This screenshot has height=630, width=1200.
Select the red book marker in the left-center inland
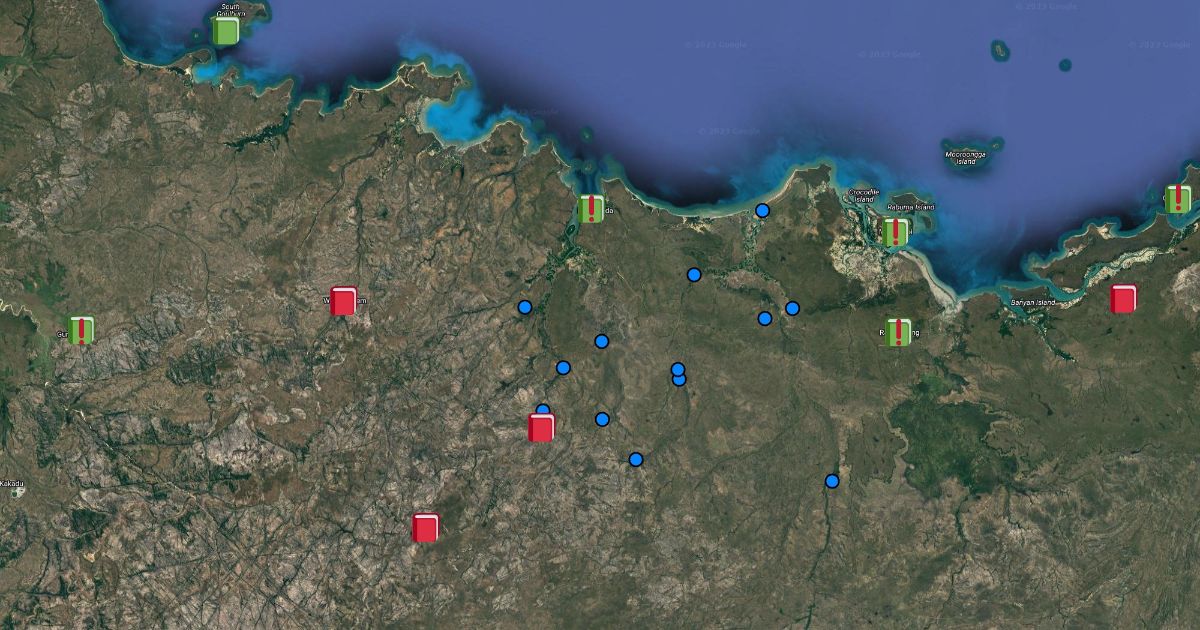(x=343, y=301)
